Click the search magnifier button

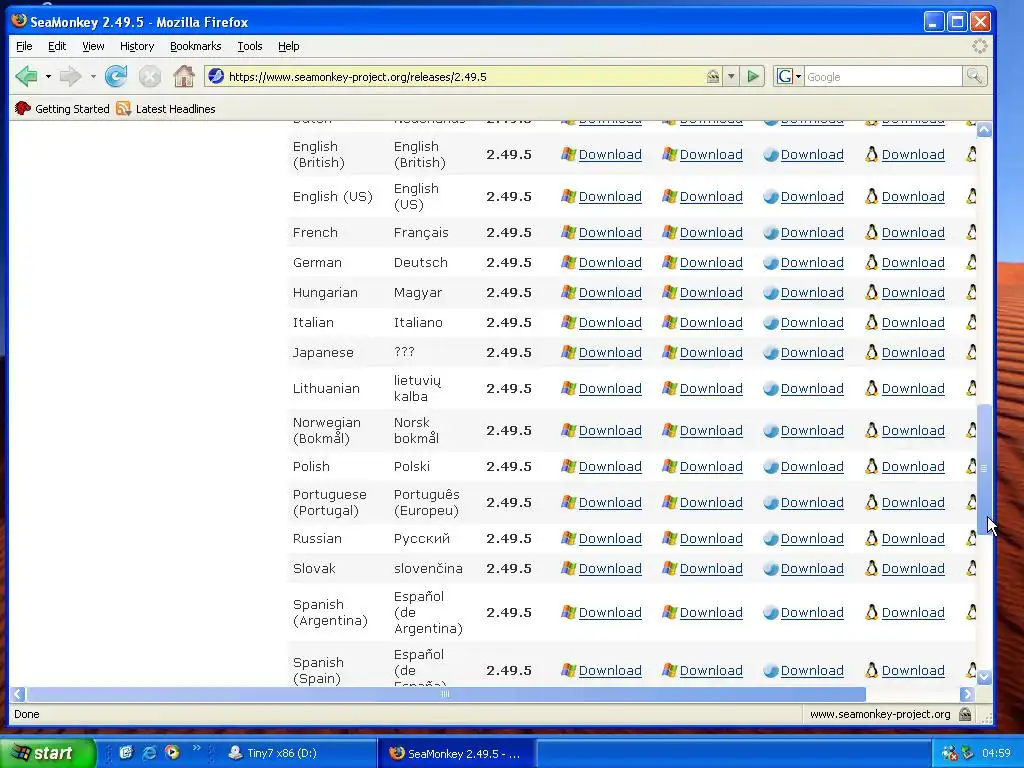974,76
